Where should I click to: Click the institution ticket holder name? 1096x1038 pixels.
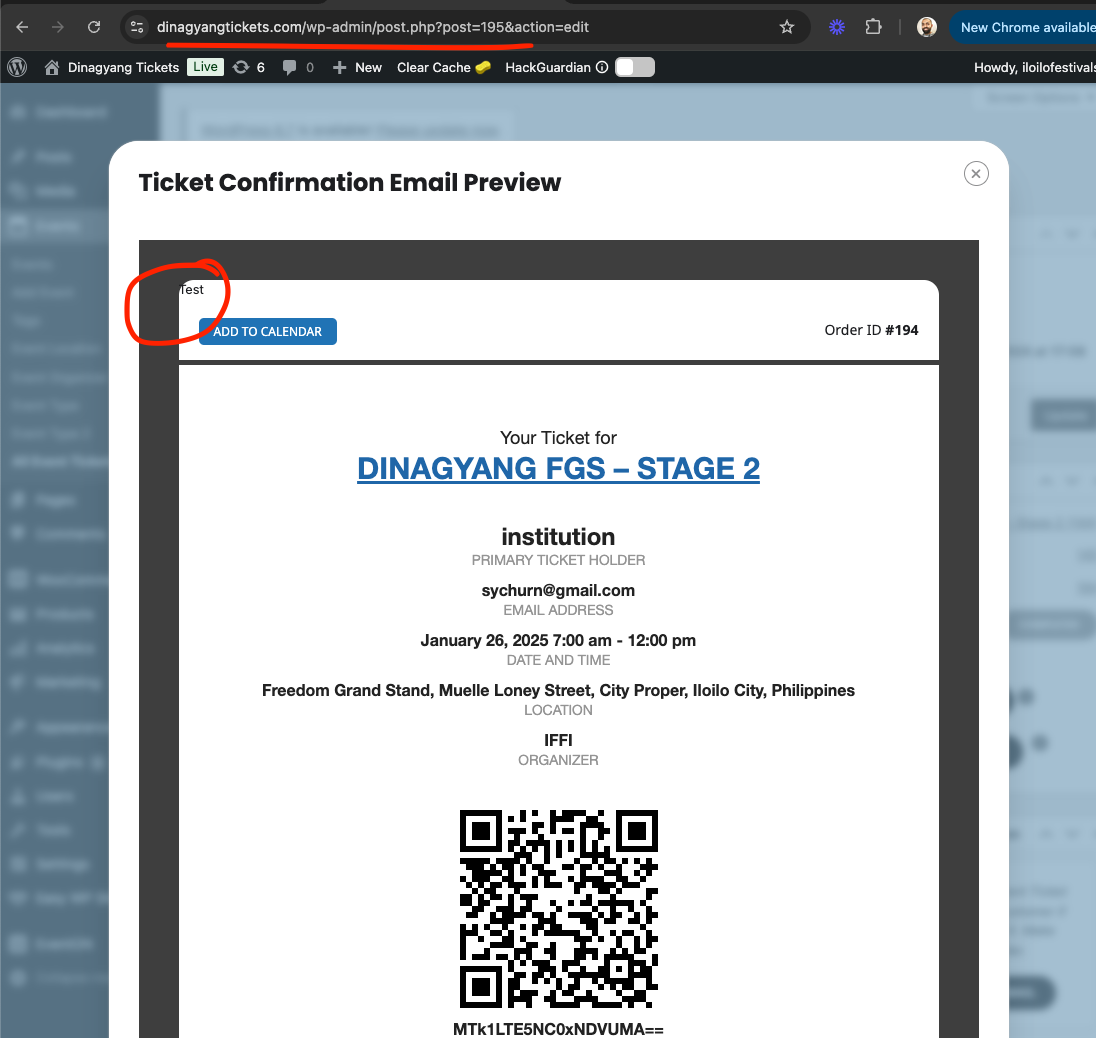[558, 537]
